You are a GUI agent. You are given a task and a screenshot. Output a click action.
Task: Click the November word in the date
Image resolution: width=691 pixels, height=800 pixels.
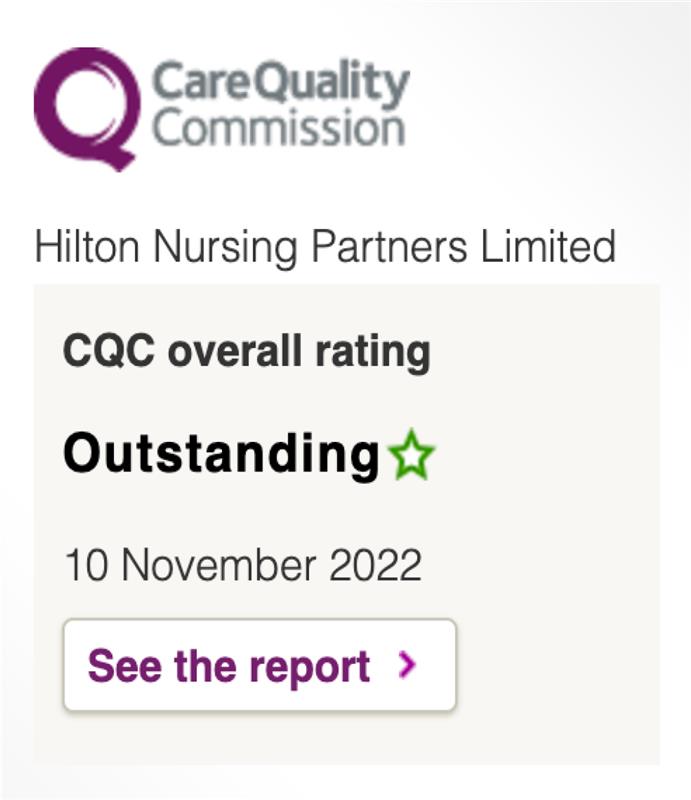pyautogui.click(x=218, y=565)
